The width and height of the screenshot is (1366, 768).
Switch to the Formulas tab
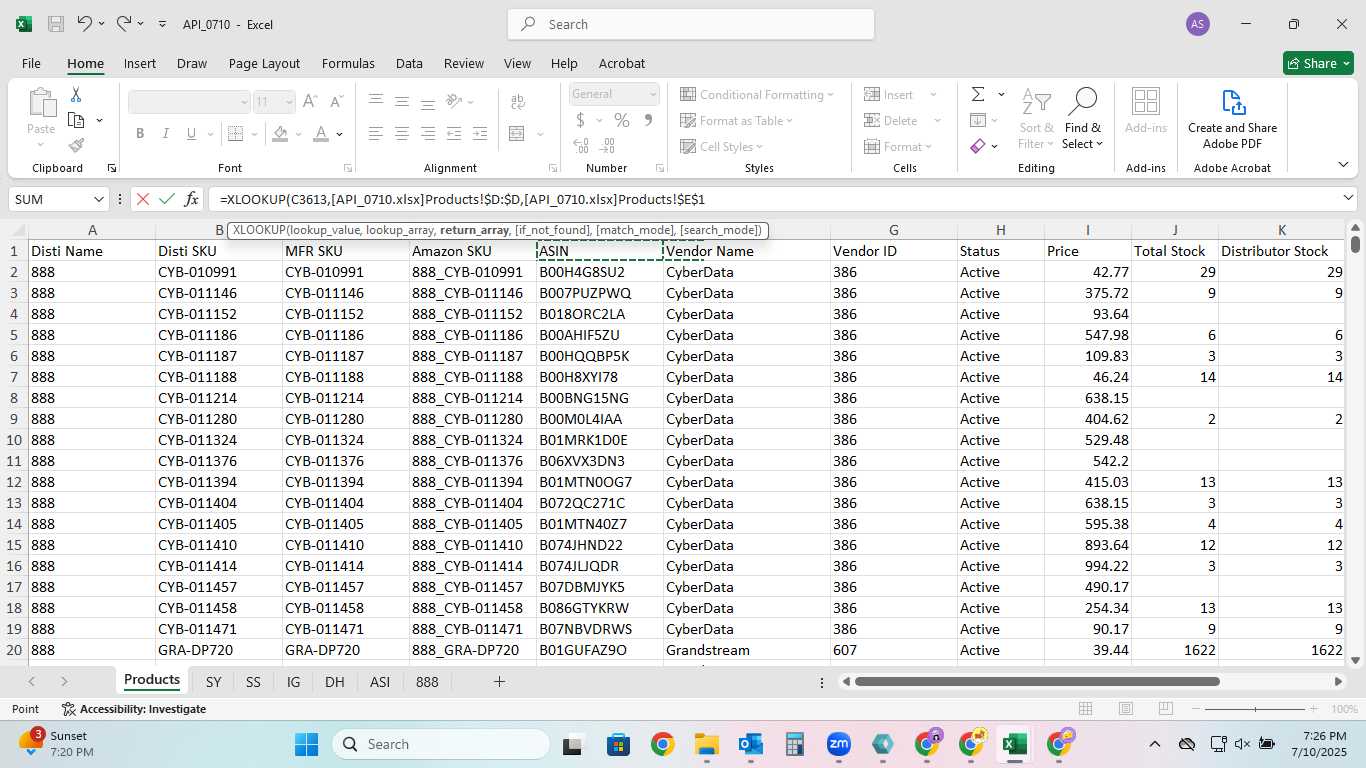tap(348, 63)
